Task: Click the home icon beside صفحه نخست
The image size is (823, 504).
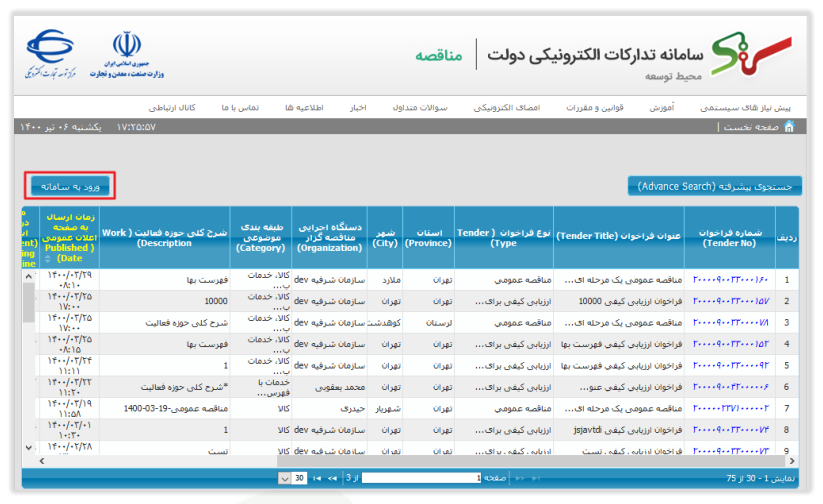Action: click(x=789, y=127)
